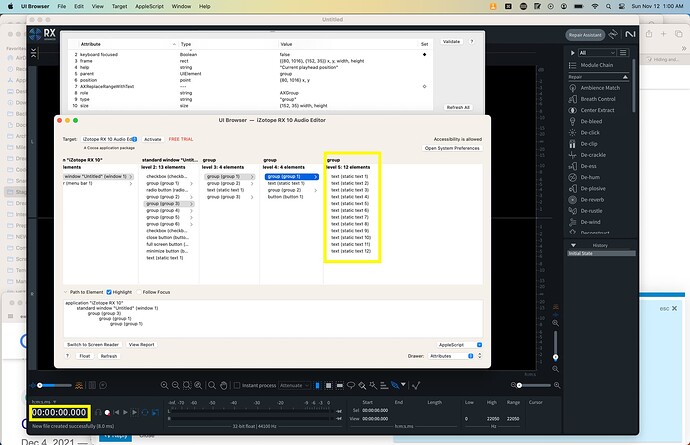
Task: Select text (static text 12) element
Action: tap(351, 251)
